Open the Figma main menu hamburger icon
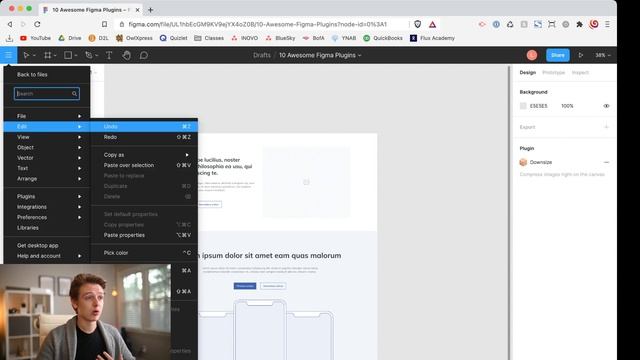 [8, 55]
